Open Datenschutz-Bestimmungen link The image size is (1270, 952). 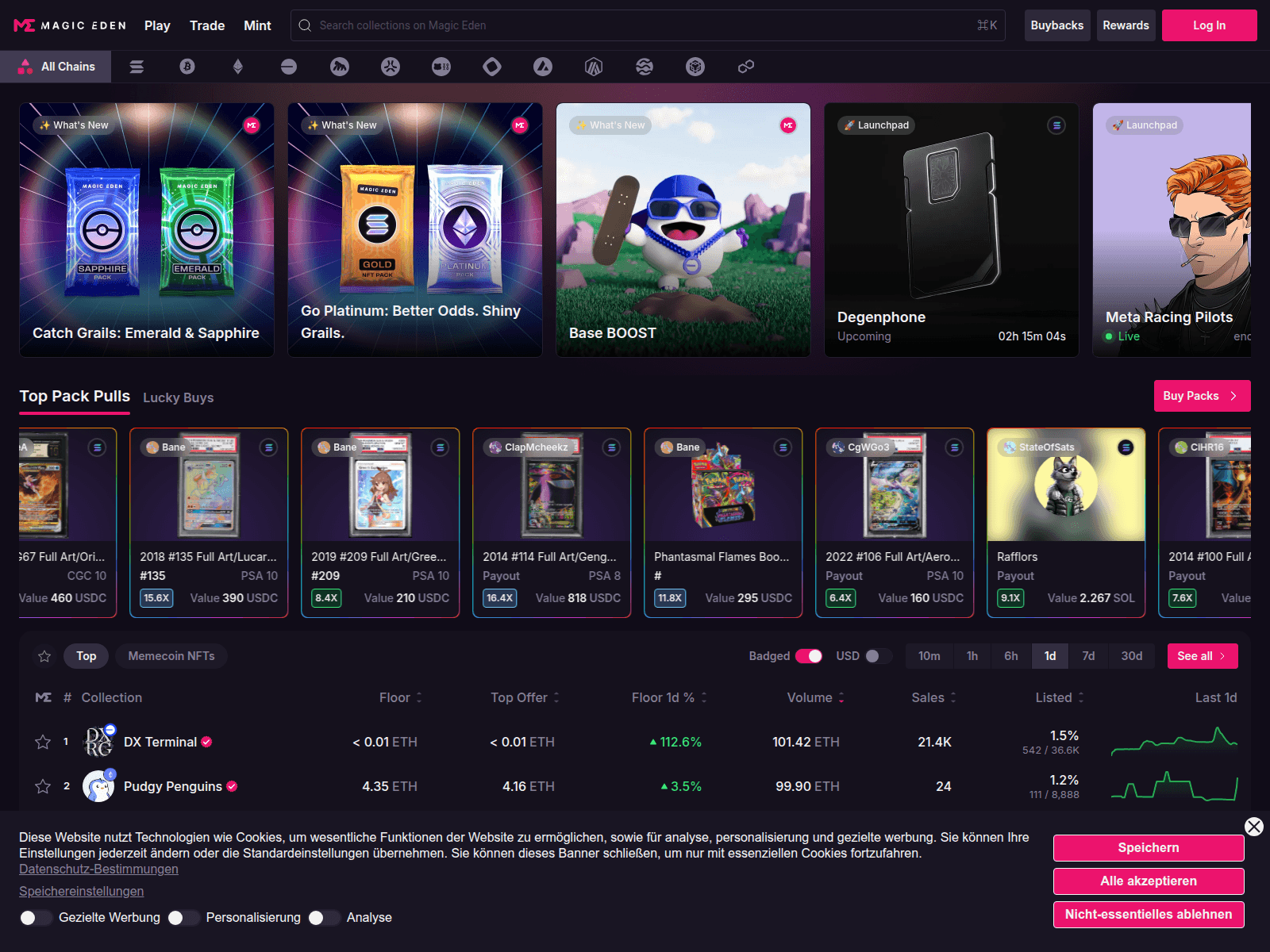(x=98, y=869)
